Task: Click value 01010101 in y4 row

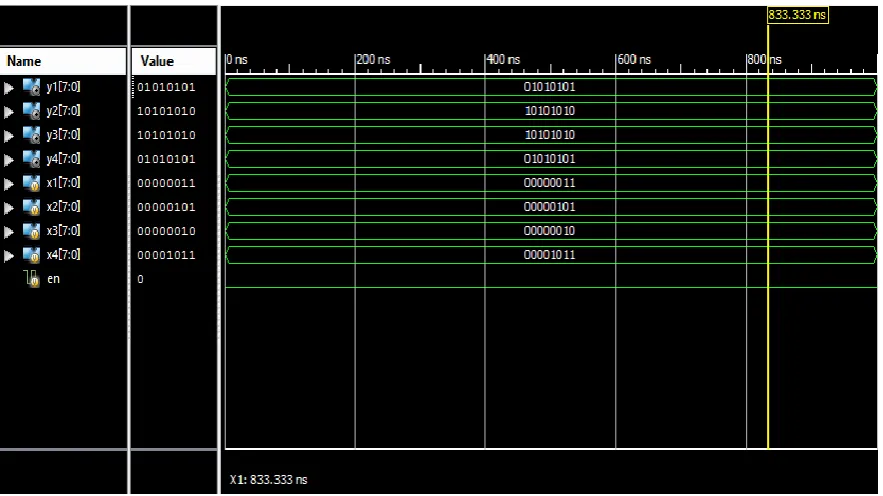Action: click(166, 159)
